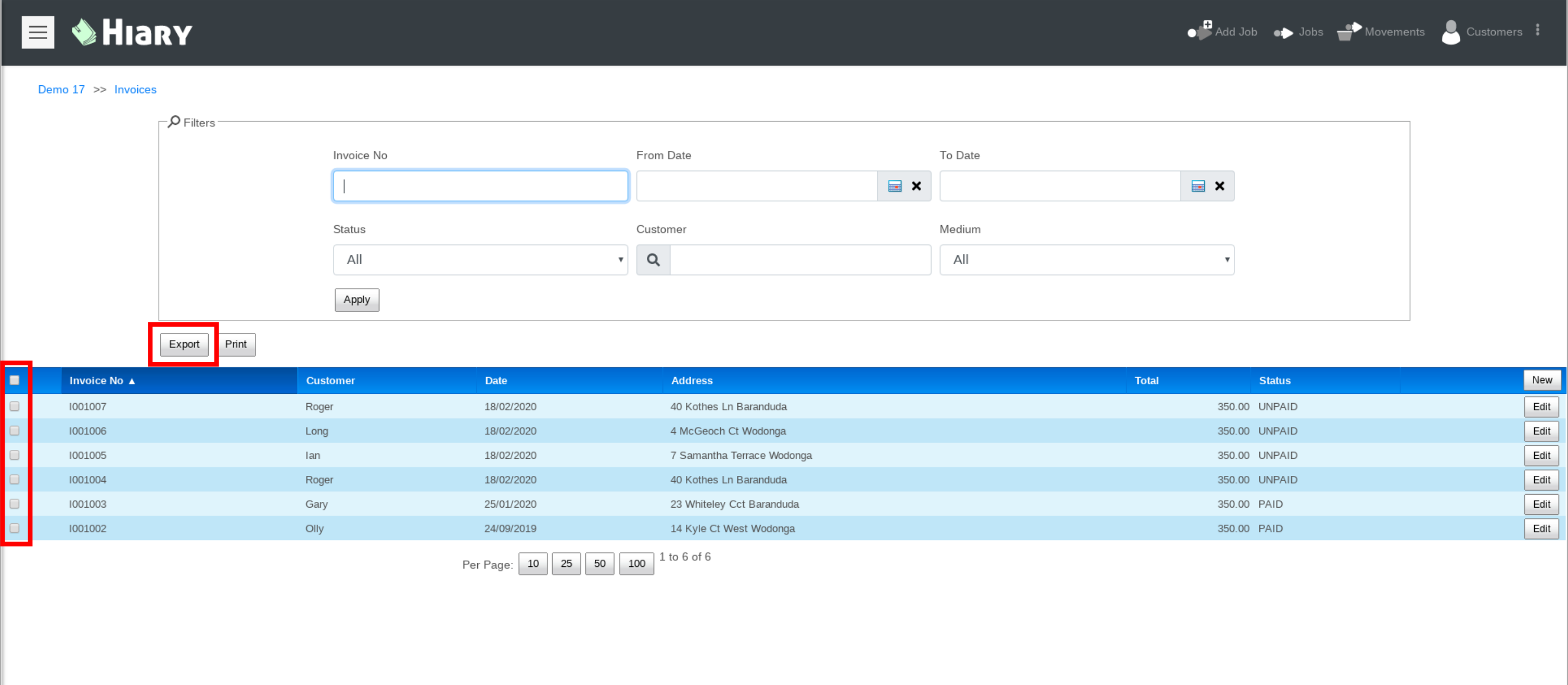Click customer name 'Gary'
The width and height of the screenshot is (1568, 685).
point(316,505)
